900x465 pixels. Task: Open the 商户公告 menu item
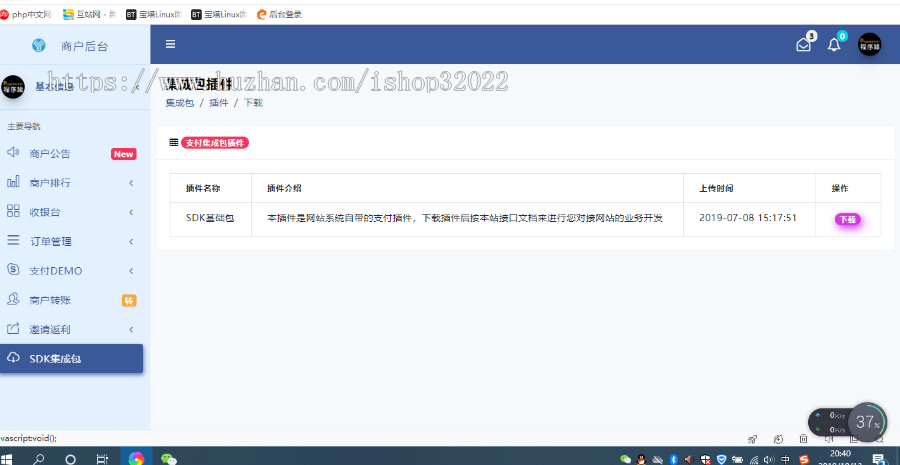(72, 153)
